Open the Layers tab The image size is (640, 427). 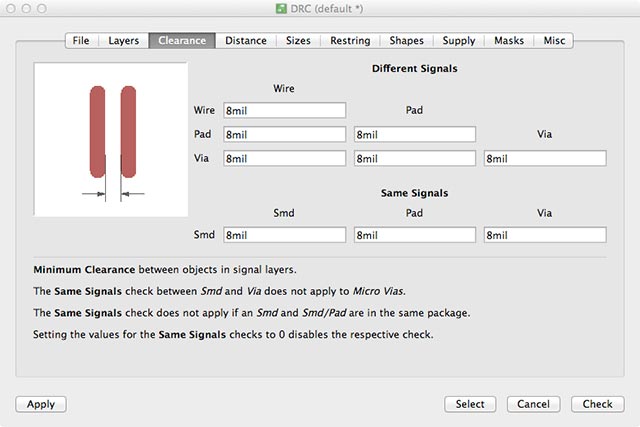(x=123, y=41)
